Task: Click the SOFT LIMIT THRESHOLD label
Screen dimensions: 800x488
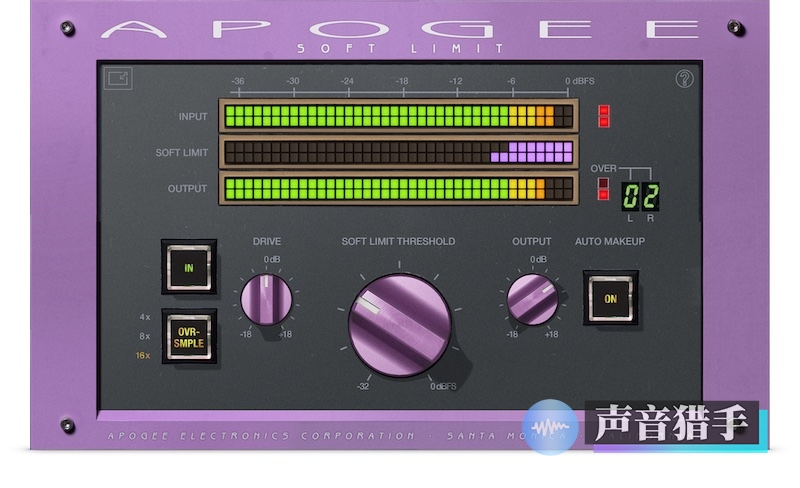Action: click(398, 241)
